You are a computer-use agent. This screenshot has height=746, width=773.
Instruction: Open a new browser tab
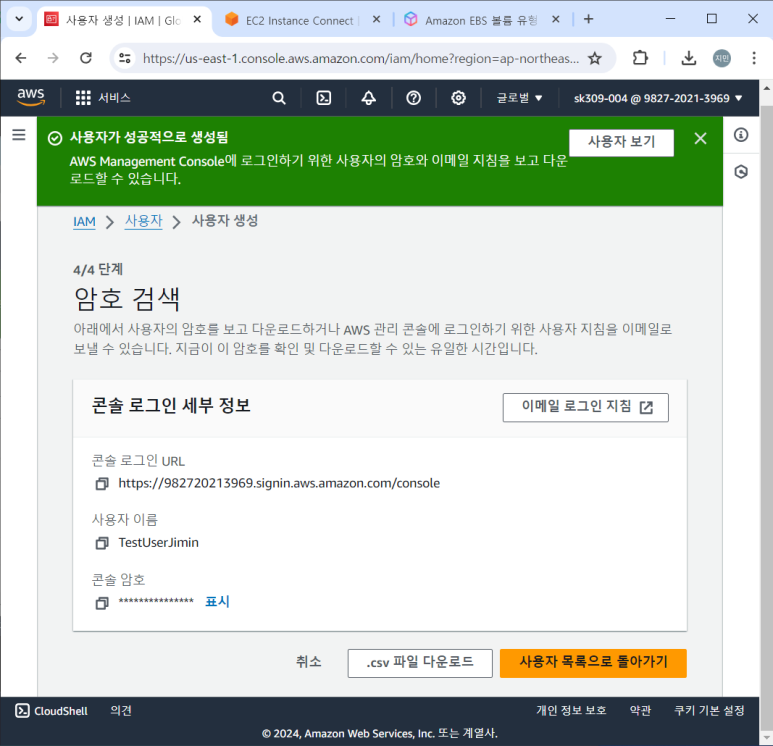tap(588, 19)
